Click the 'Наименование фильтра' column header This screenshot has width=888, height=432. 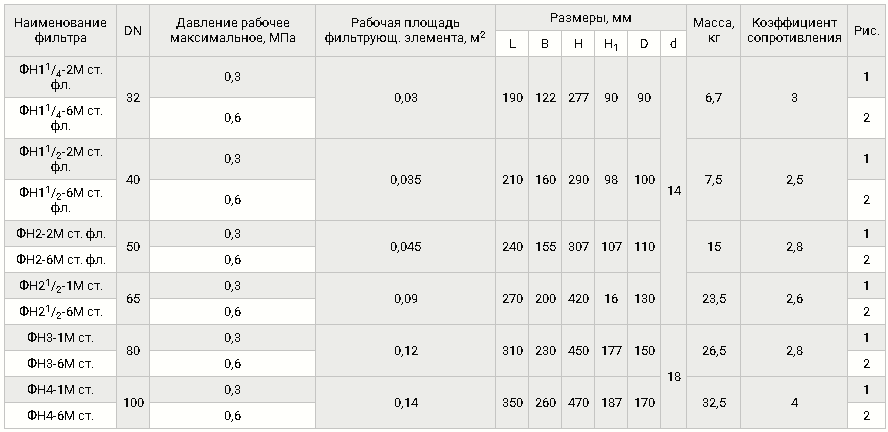click(x=61, y=31)
